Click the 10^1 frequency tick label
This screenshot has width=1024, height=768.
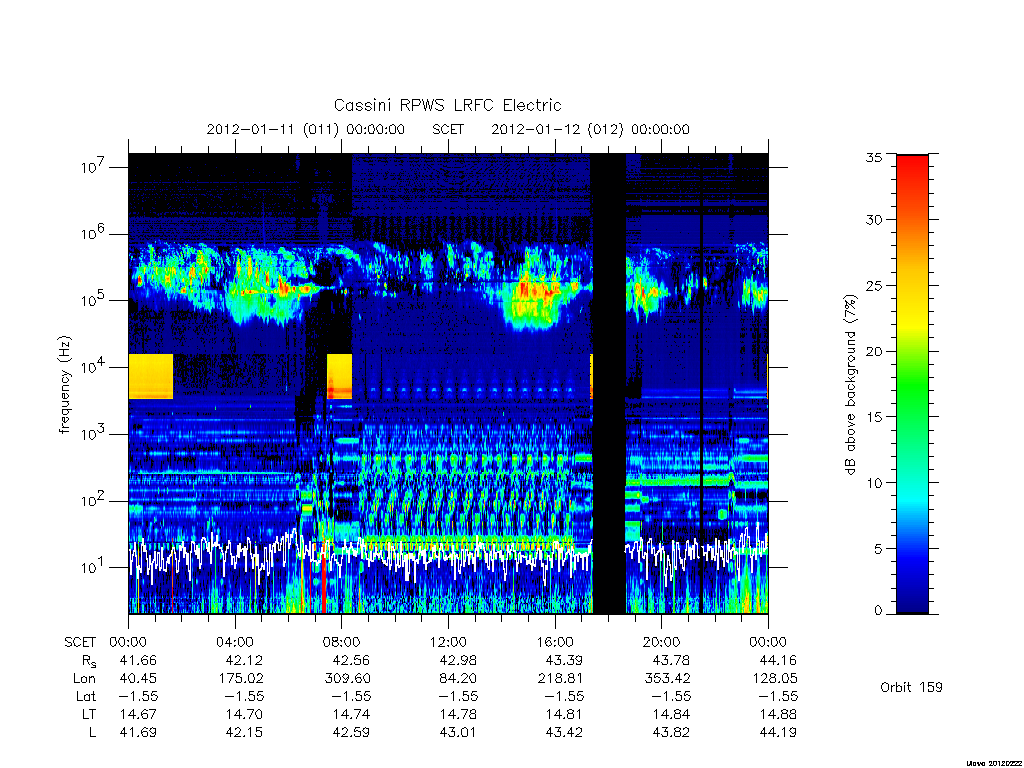pyautogui.click(x=93, y=568)
